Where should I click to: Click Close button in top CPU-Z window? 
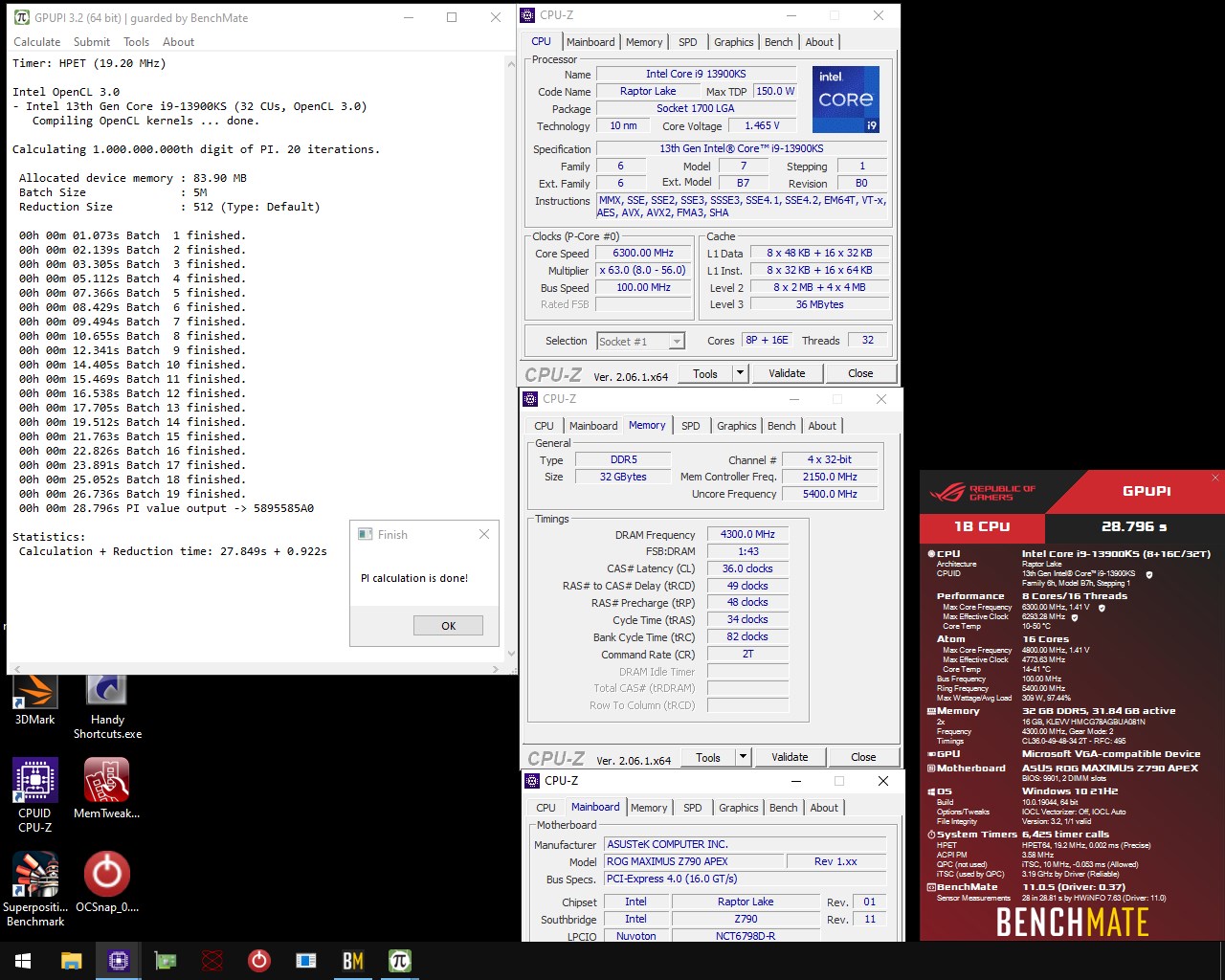[x=860, y=373]
